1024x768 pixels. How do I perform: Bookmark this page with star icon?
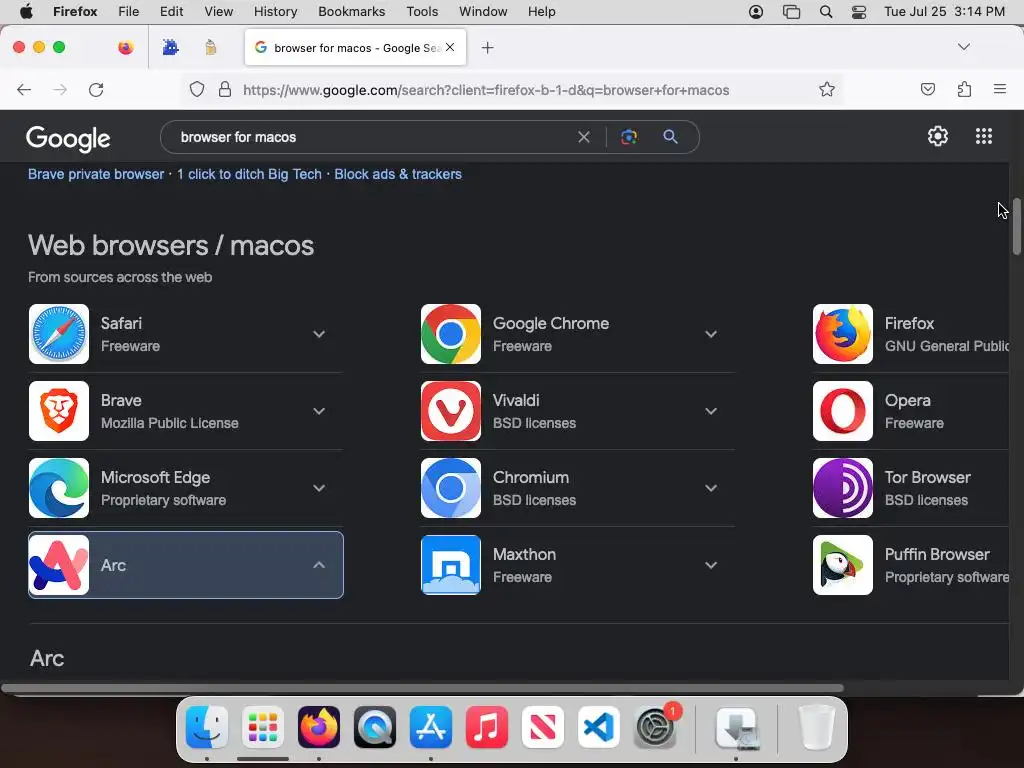point(827,89)
